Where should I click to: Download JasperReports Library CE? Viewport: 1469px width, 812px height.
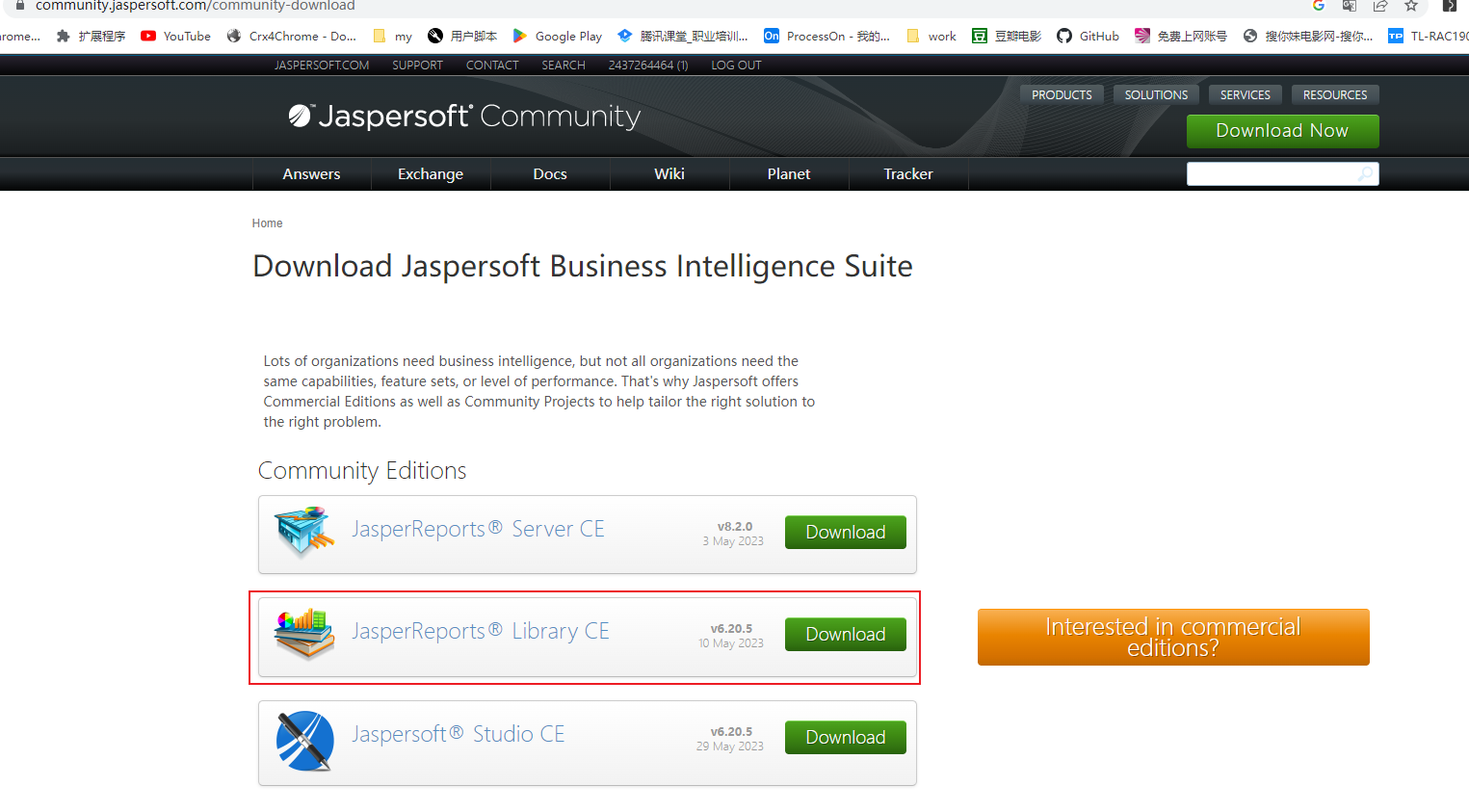846,635
